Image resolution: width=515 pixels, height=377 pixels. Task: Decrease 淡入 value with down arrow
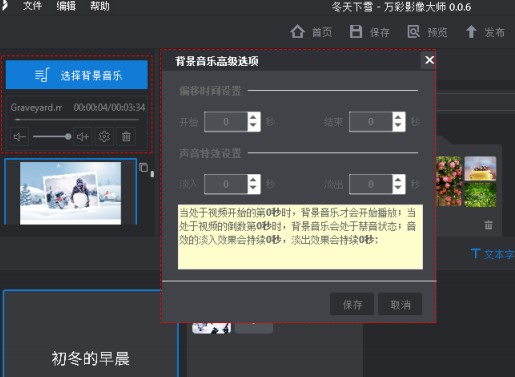[x=253, y=188]
